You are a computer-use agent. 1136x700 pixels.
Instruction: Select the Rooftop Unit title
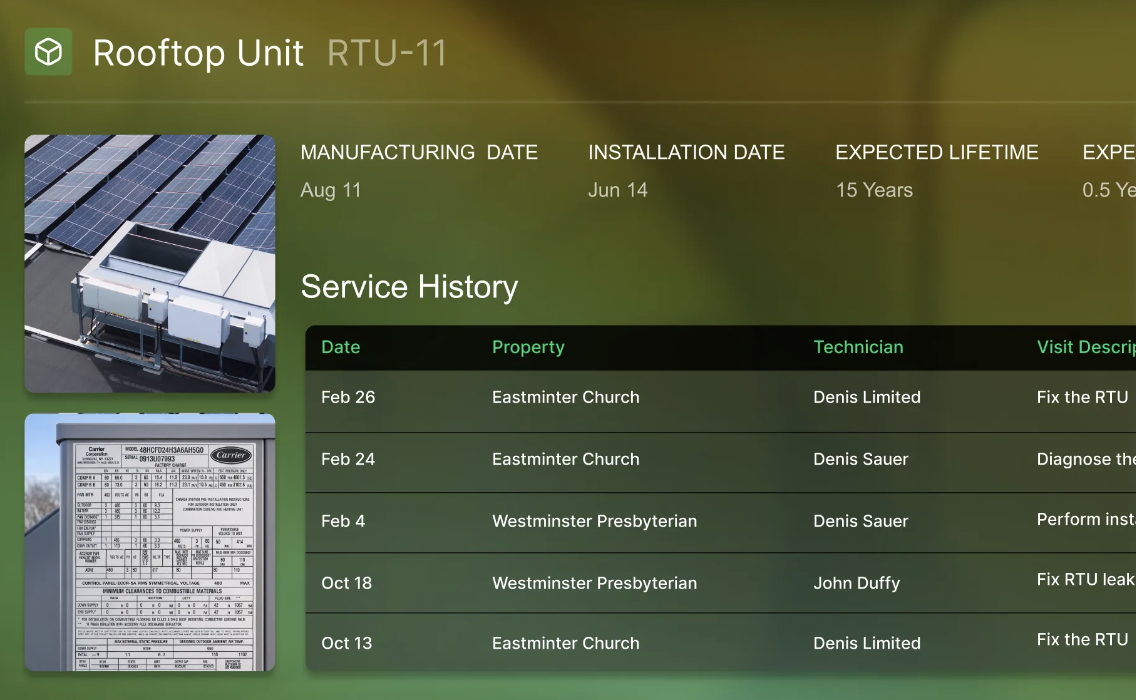pos(199,53)
